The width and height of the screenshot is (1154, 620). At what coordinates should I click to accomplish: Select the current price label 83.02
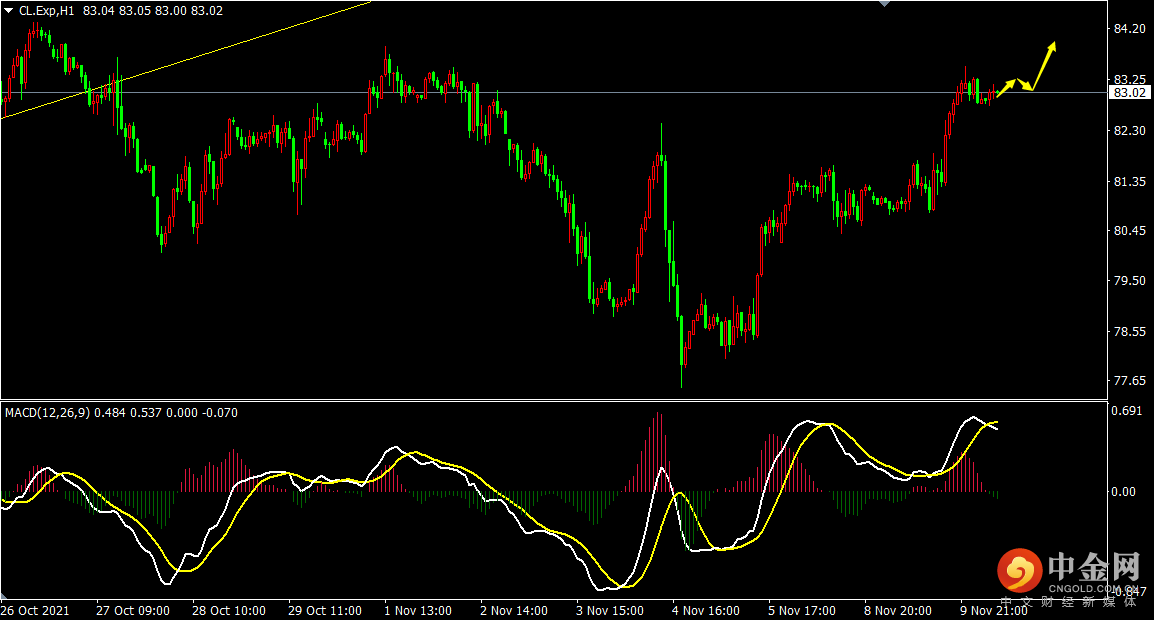1129,93
